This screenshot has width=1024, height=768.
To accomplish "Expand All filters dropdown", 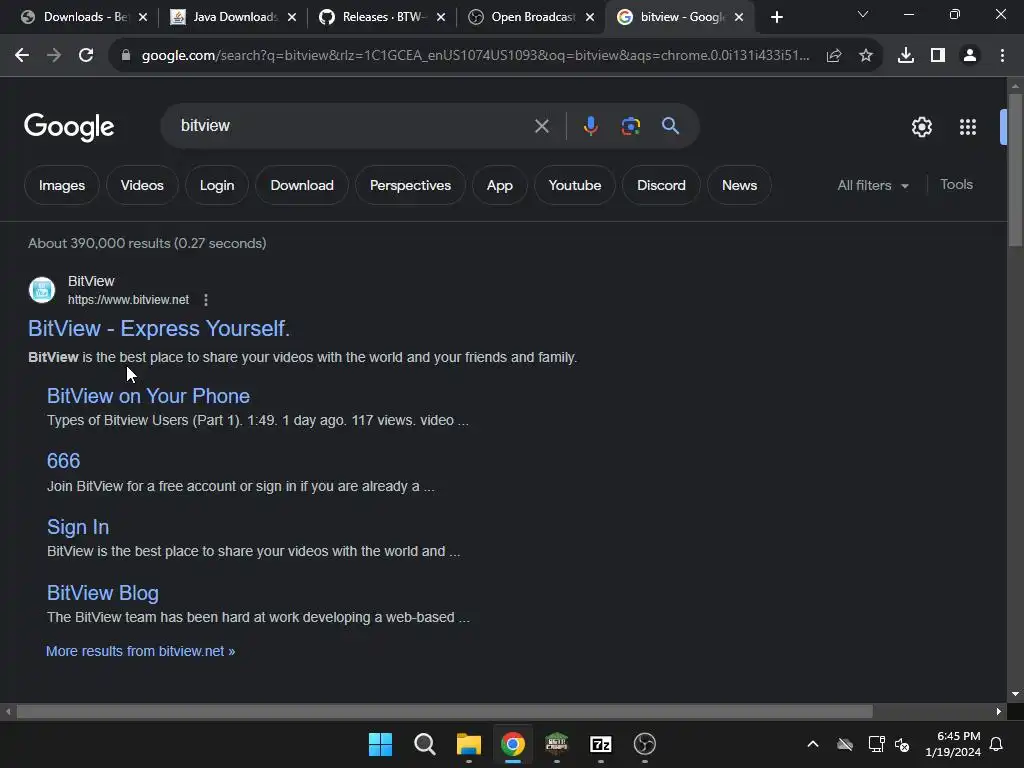I will [x=872, y=185].
